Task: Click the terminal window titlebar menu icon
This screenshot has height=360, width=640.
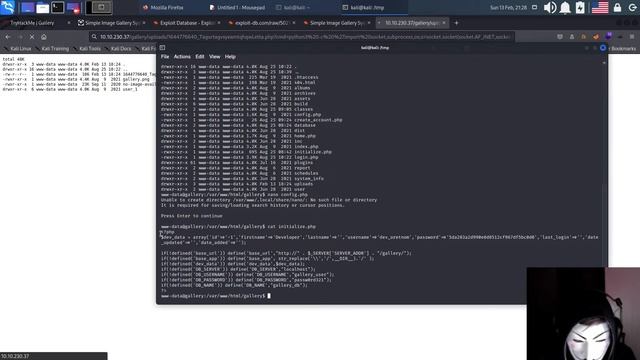Action: [162, 48]
